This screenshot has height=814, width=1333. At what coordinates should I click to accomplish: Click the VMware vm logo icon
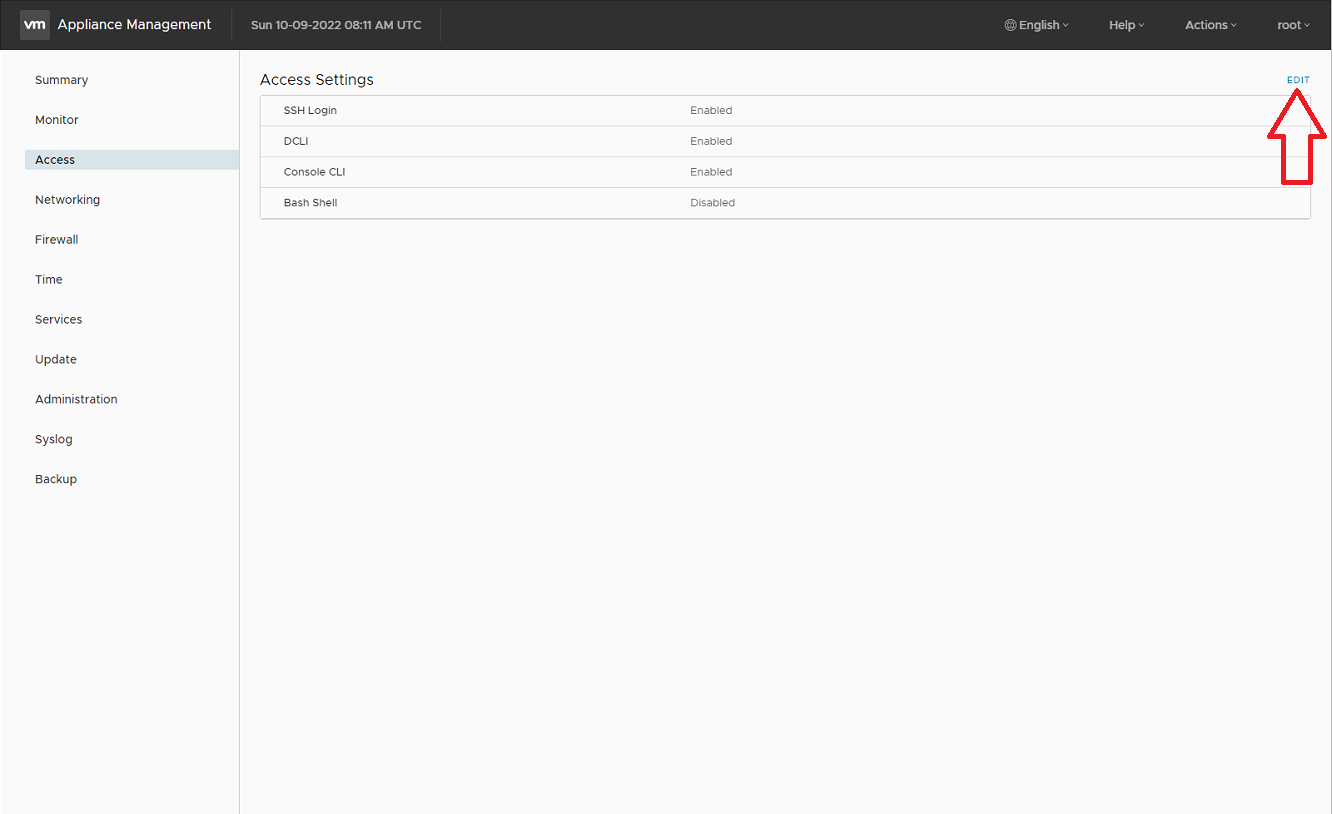(35, 25)
